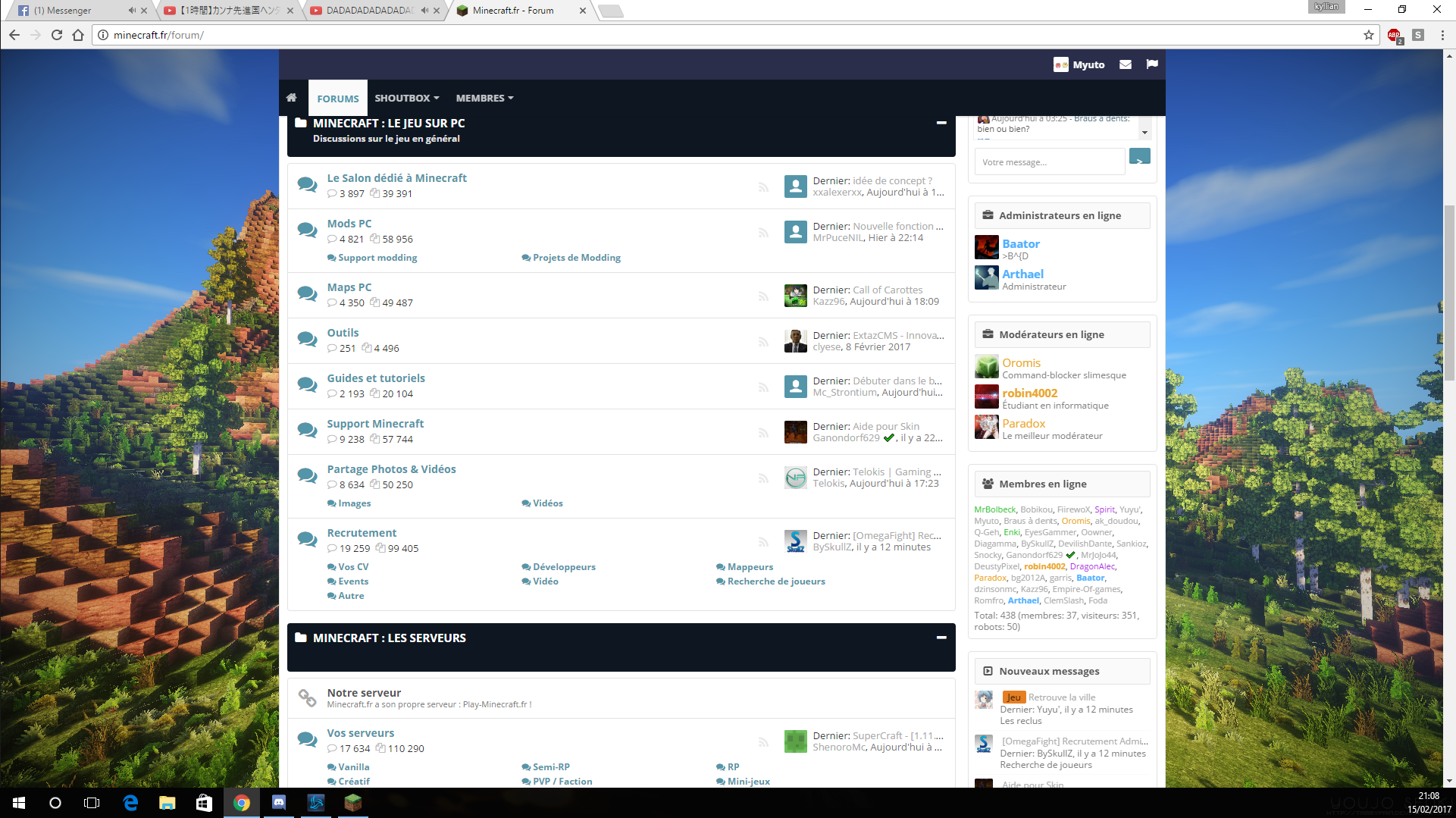Open File Explorer from taskbar

pos(168,803)
